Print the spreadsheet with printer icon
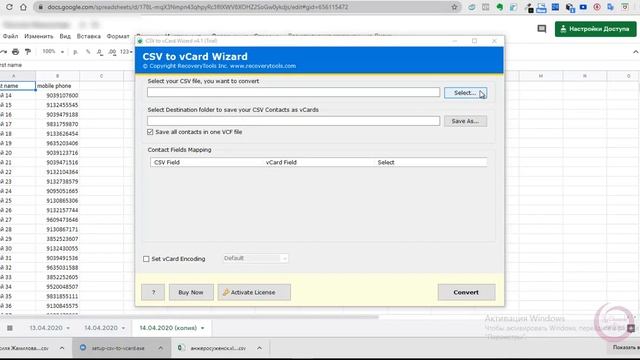 pos(16,52)
